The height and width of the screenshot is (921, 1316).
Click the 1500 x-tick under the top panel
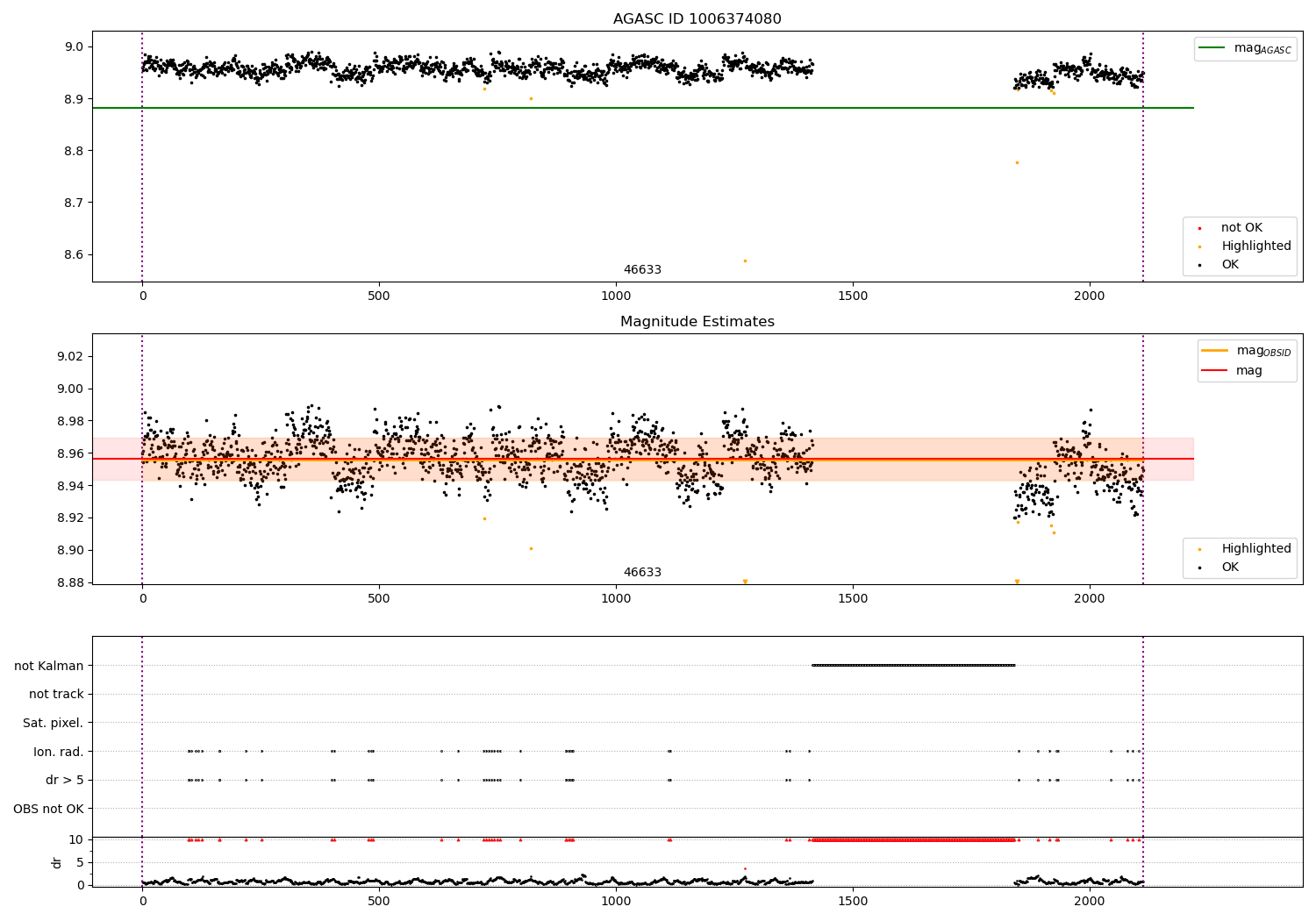pyautogui.click(x=853, y=296)
